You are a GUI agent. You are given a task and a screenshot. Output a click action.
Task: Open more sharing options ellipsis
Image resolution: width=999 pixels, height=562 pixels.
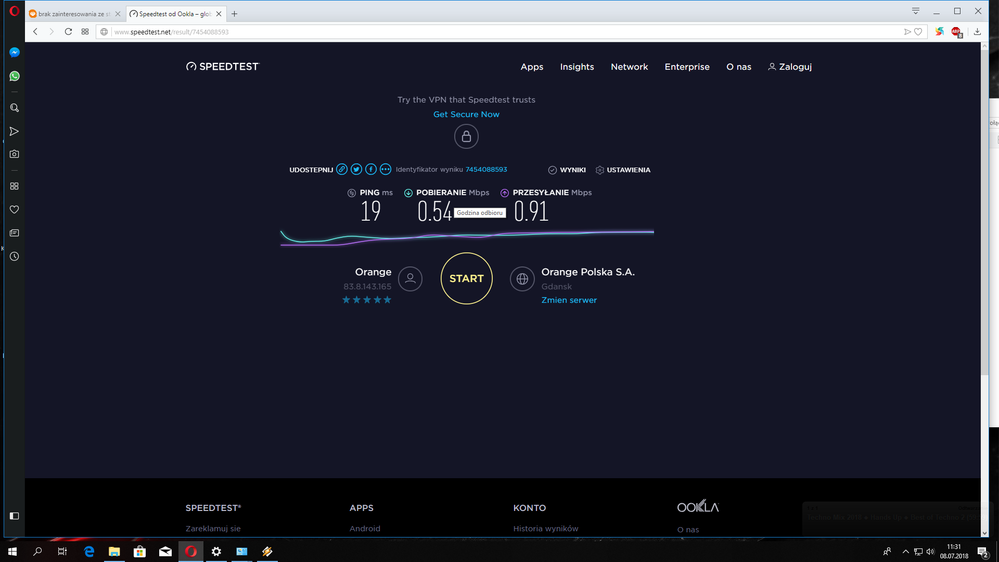click(385, 169)
